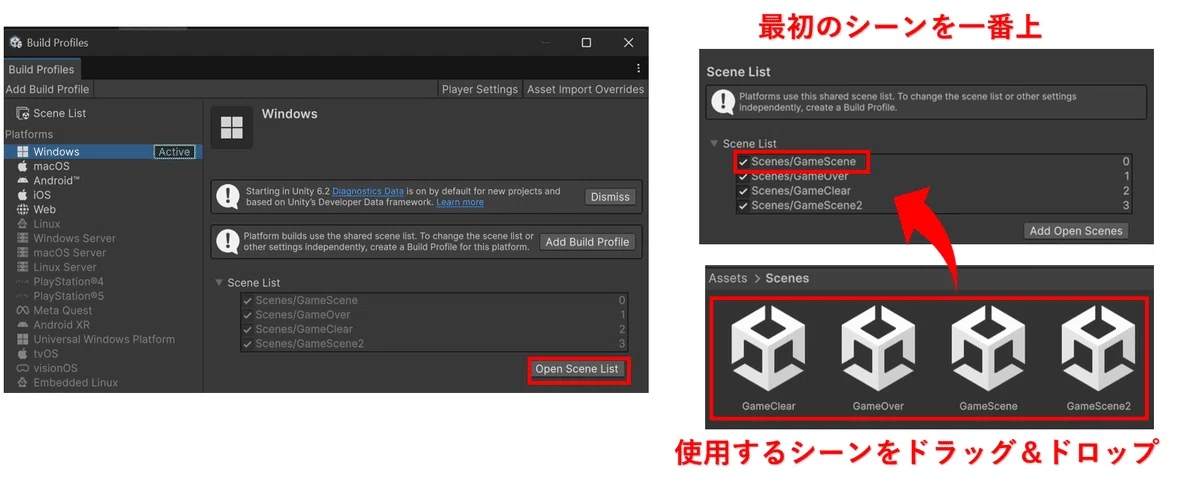Maximize the Build Profiles window
The width and height of the screenshot is (1200, 479).
tap(586, 43)
